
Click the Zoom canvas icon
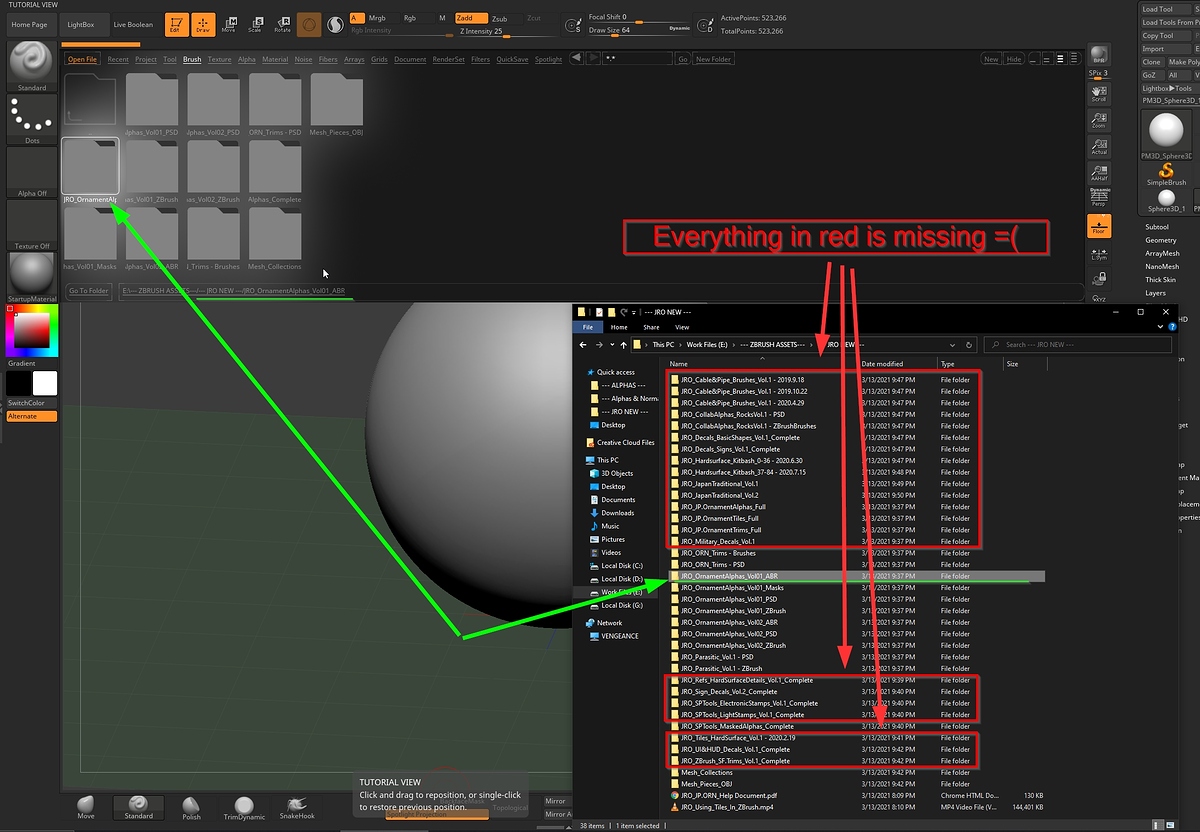coord(1099,118)
